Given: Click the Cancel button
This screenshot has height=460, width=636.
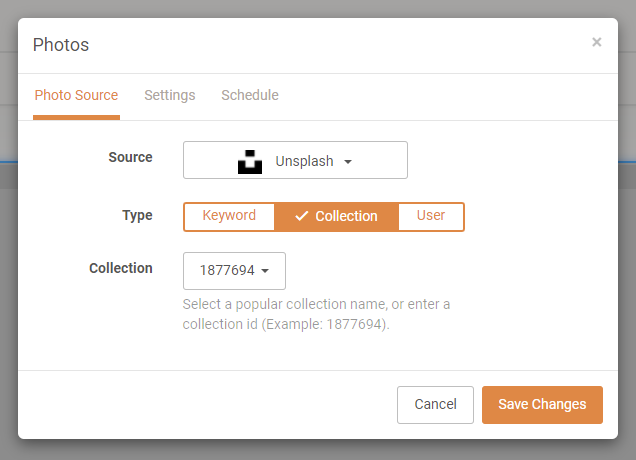Looking at the screenshot, I should tap(435, 405).
